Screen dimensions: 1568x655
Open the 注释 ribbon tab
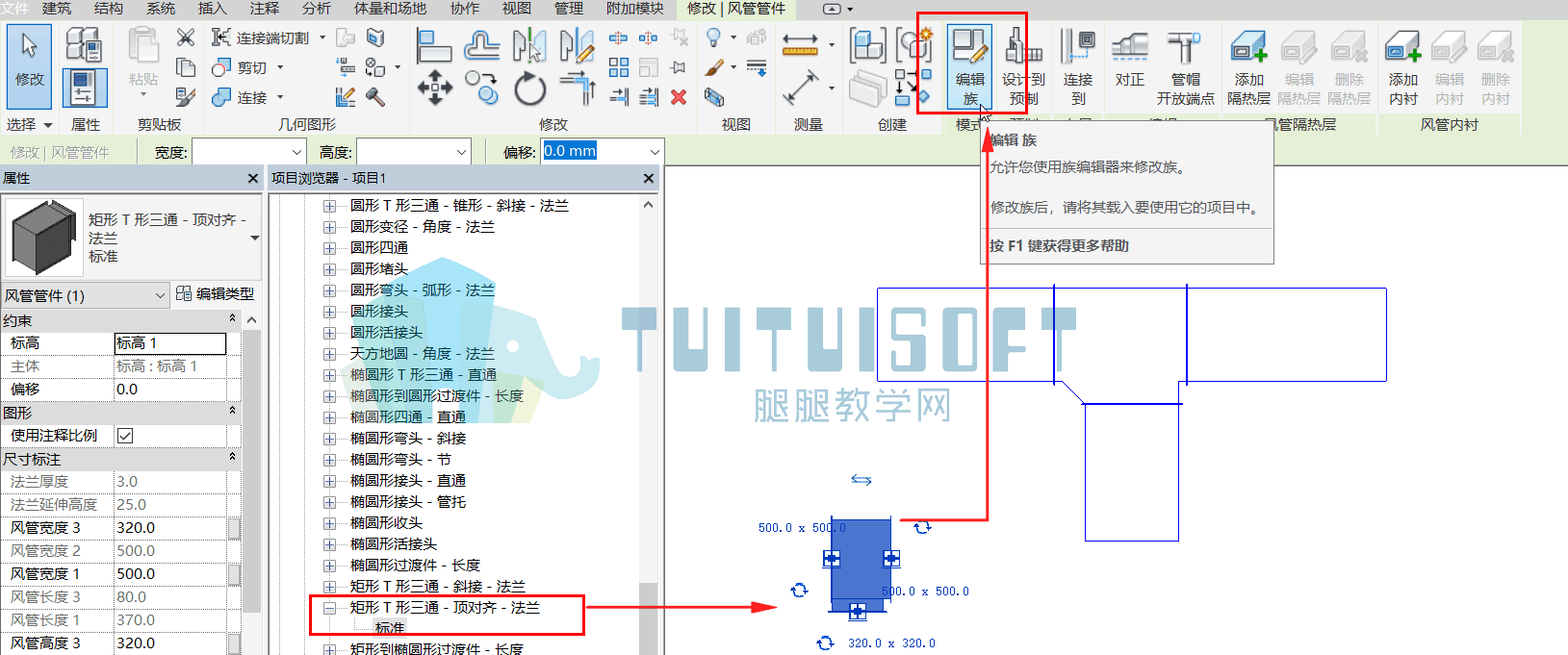point(264,9)
